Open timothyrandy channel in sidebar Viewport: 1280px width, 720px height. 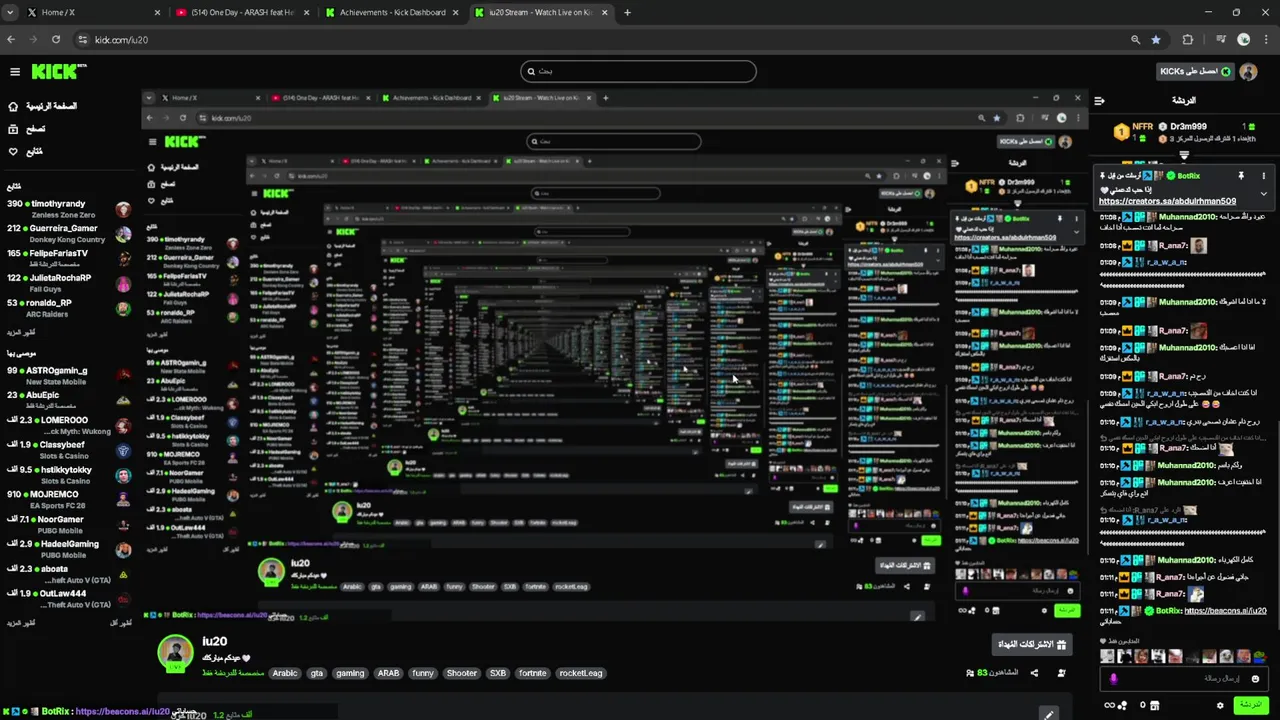point(68,209)
